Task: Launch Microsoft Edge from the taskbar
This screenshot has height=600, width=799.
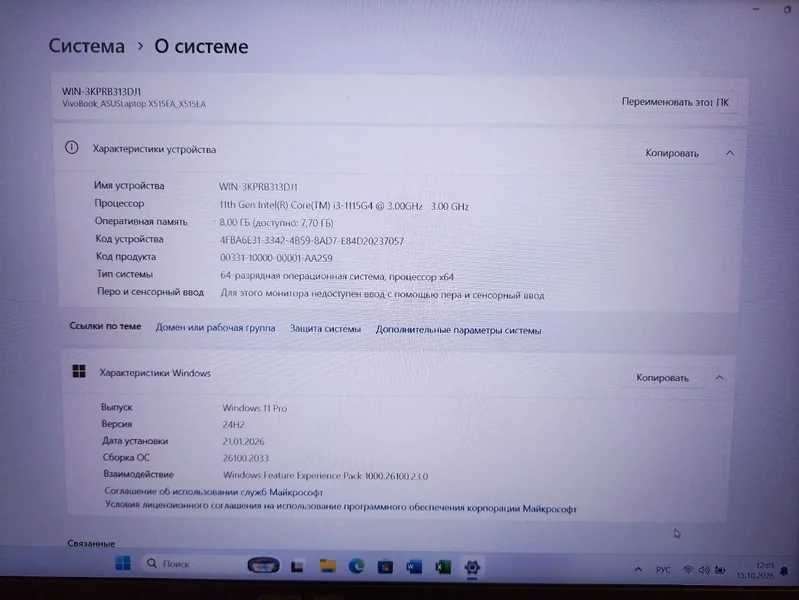Action: 356,566
